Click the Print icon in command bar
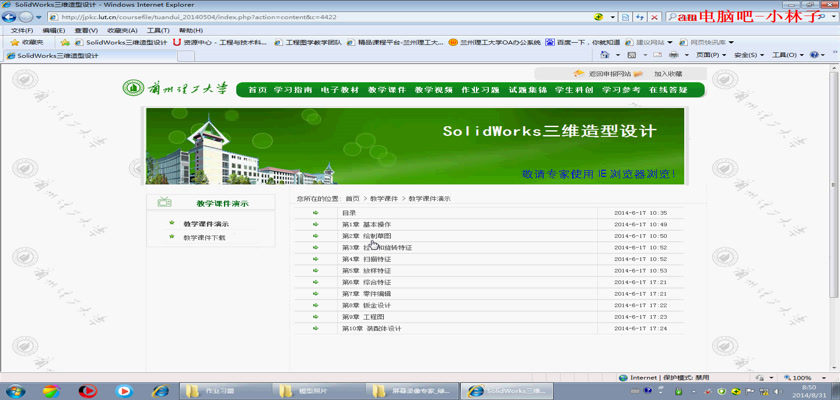Image resolution: width=840 pixels, height=400 pixels. click(674, 55)
